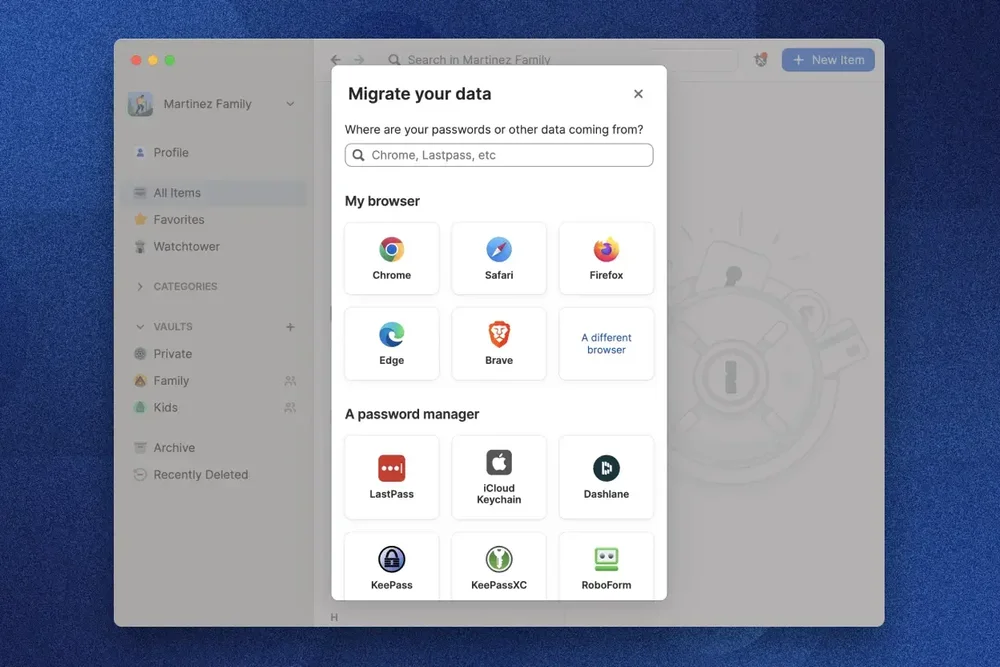
Task: Go back with the left arrow
Action: click(335, 59)
